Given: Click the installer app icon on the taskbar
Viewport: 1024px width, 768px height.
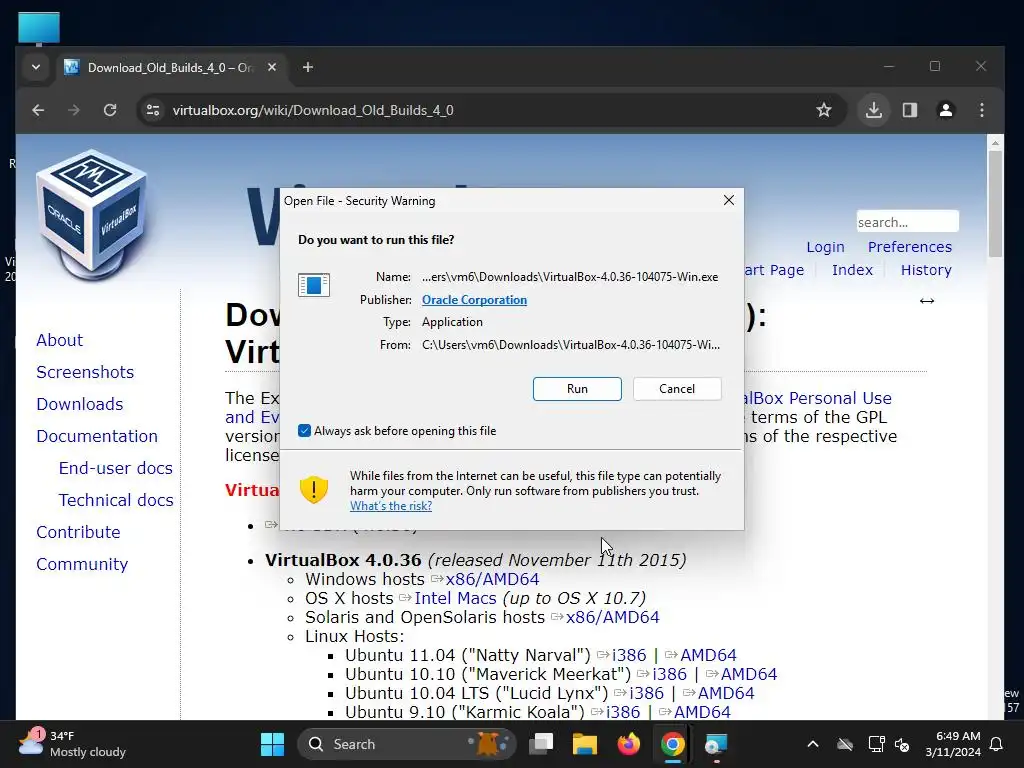Looking at the screenshot, I should coord(716,744).
